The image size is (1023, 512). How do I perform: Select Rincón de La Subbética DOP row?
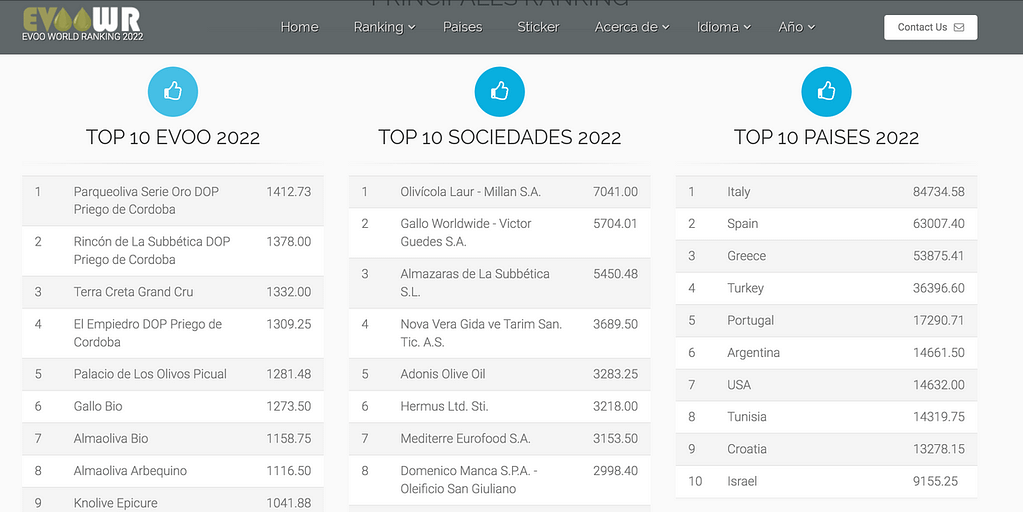pos(173,250)
